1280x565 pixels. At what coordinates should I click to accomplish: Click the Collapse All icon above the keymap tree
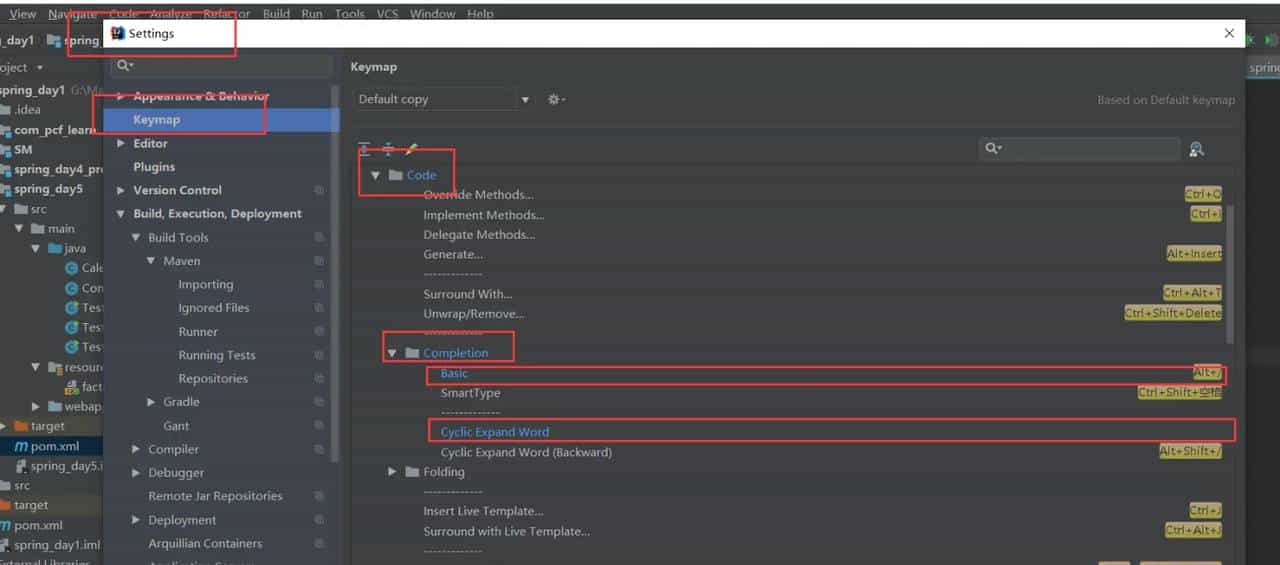coord(388,149)
